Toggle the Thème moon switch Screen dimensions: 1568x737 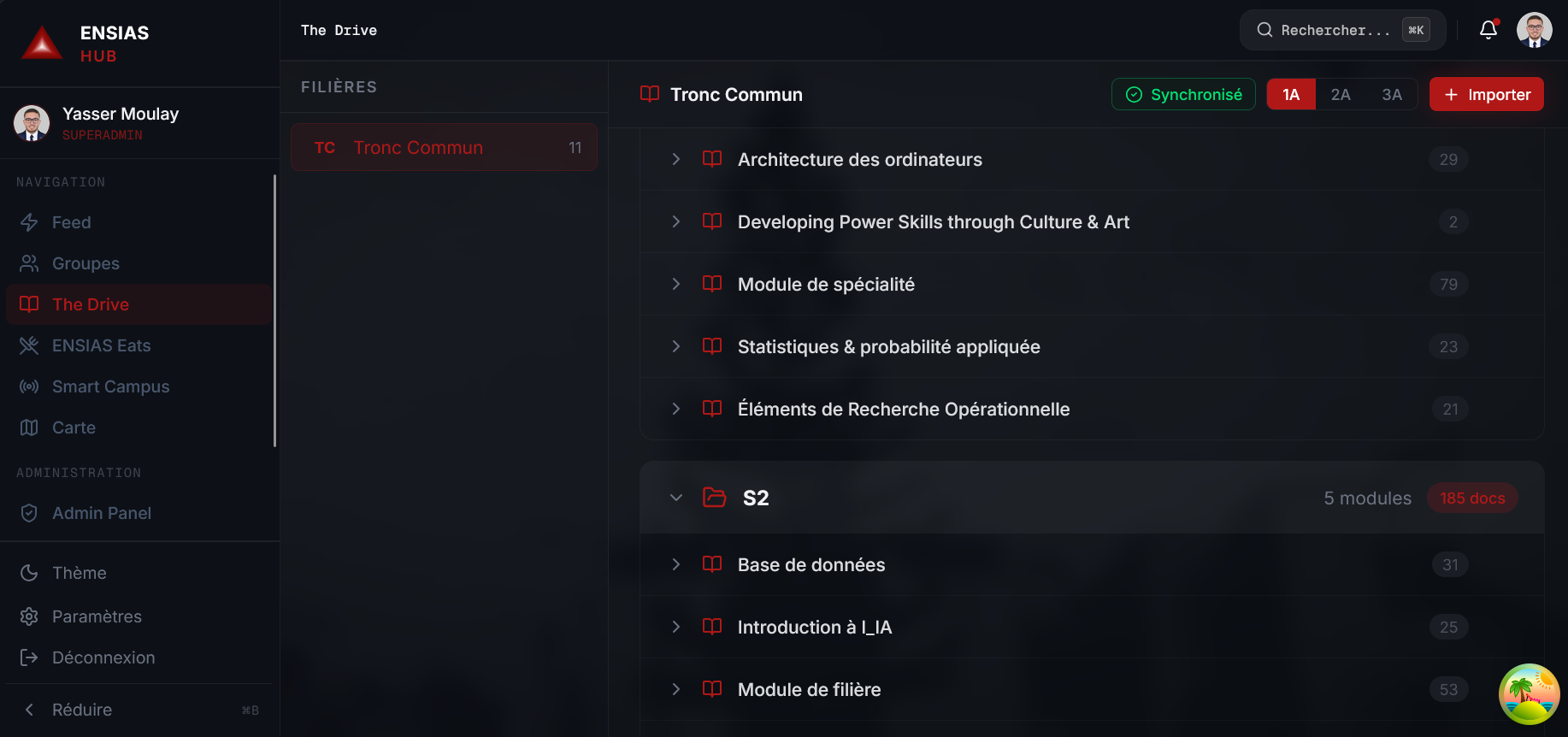pyautogui.click(x=29, y=573)
